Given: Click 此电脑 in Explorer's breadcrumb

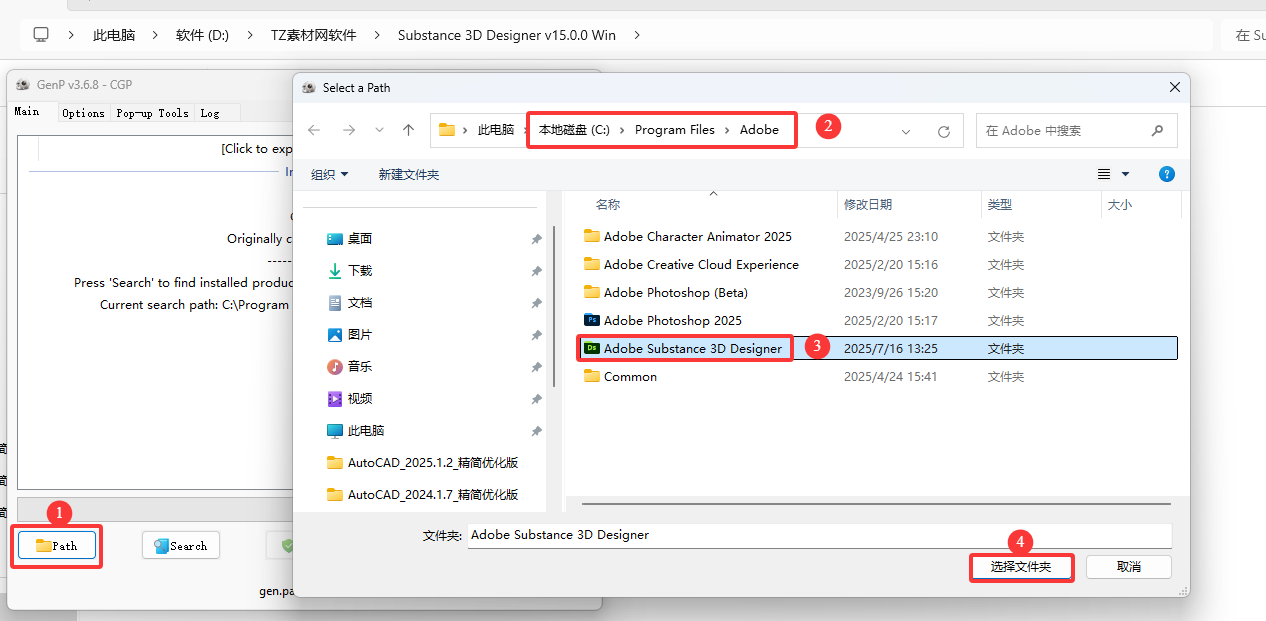Looking at the screenshot, I should [x=114, y=35].
